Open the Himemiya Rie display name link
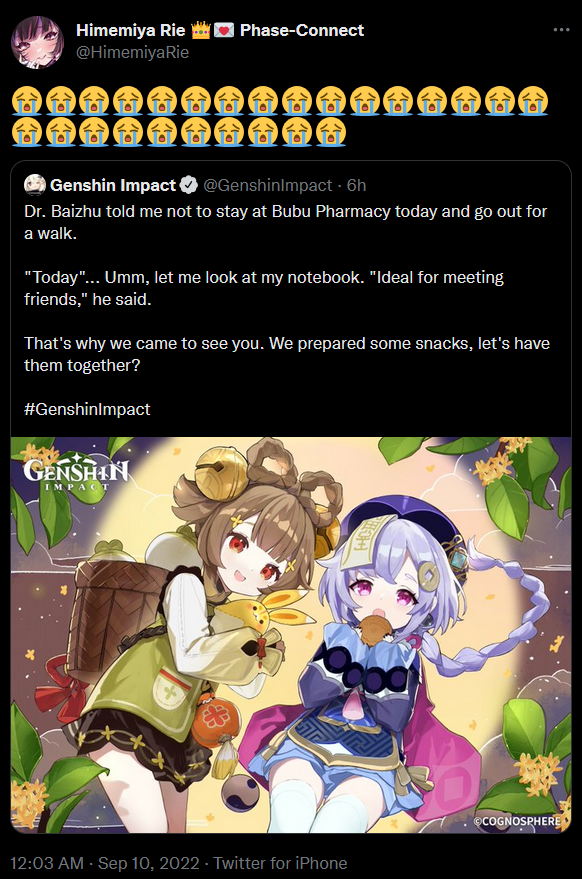Image resolution: width=582 pixels, height=879 pixels. (x=131, y=30)
